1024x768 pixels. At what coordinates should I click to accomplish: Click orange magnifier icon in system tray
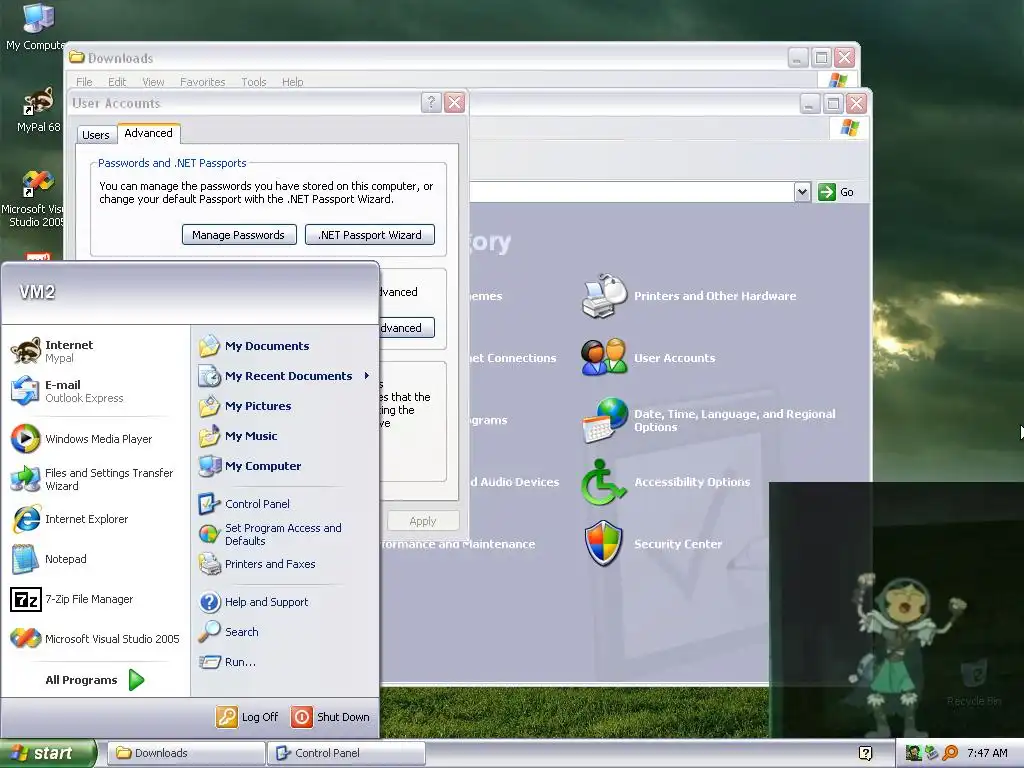point(950,753)
